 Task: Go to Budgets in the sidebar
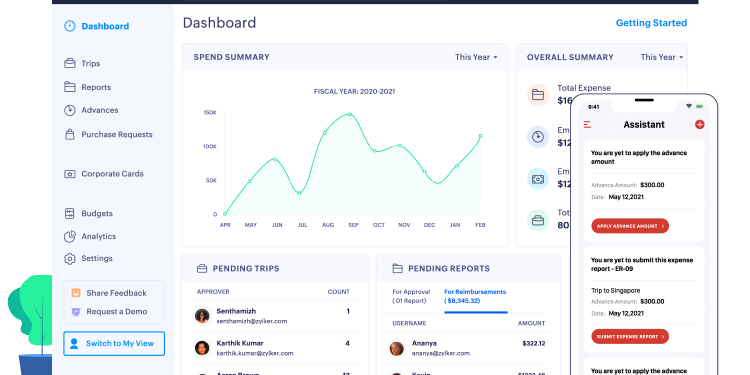click(97, 213)
